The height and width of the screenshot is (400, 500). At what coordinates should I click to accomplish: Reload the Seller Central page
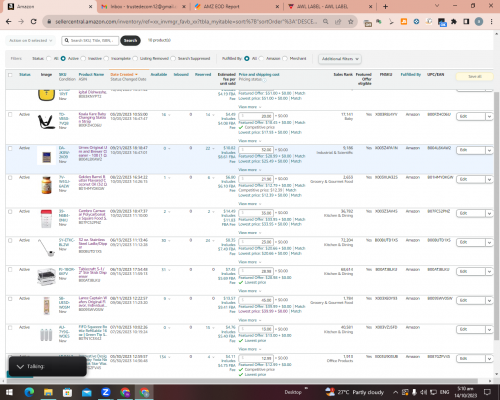click(x=33, y=21)
